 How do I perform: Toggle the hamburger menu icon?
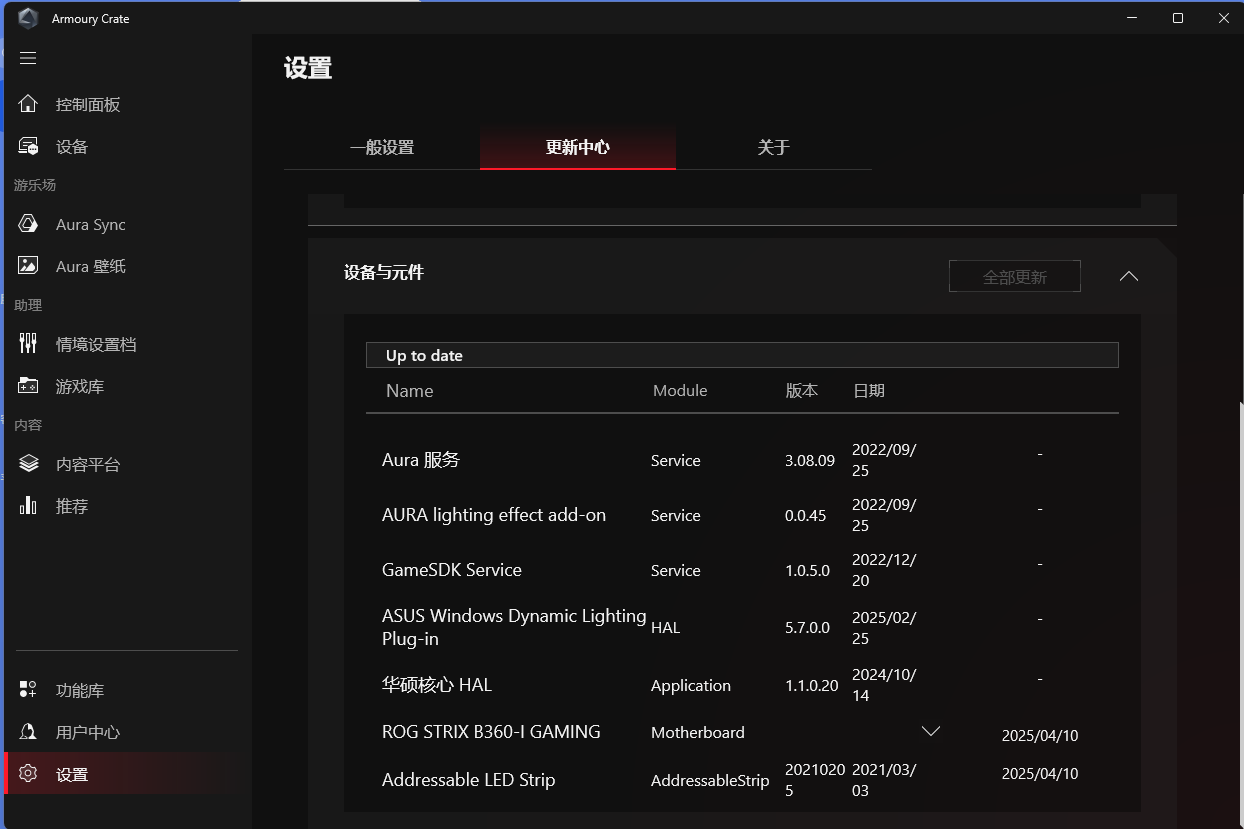(28, 58)
